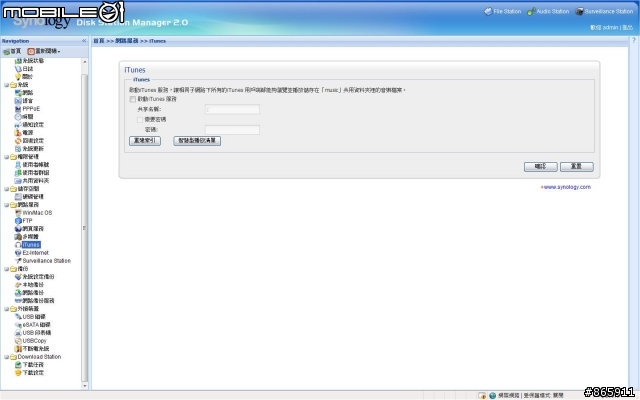
Task: Open System Update (系統更新) item
Action: pyautogui.click(x=29, y=149)
